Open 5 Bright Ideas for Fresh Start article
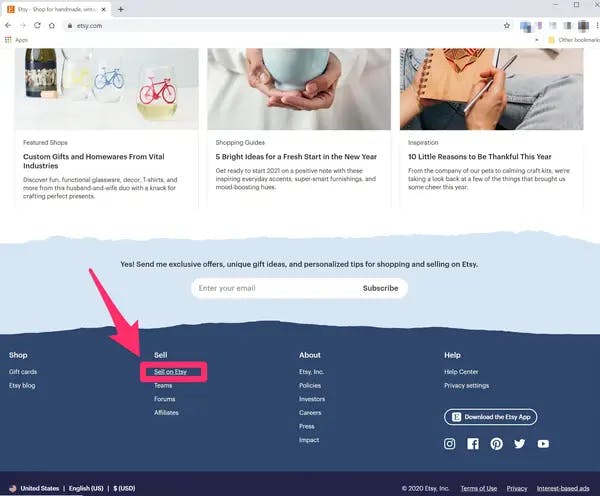This screenshot has height=496, width=600. coord(296,157)
